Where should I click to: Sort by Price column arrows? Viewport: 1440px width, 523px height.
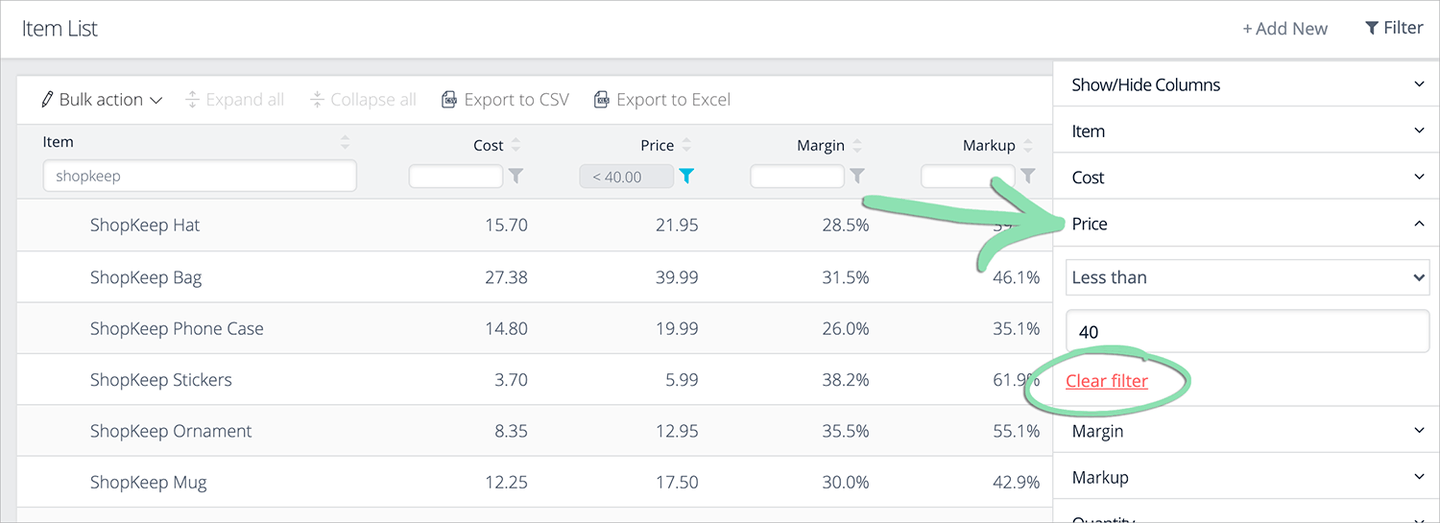point(686,145)
